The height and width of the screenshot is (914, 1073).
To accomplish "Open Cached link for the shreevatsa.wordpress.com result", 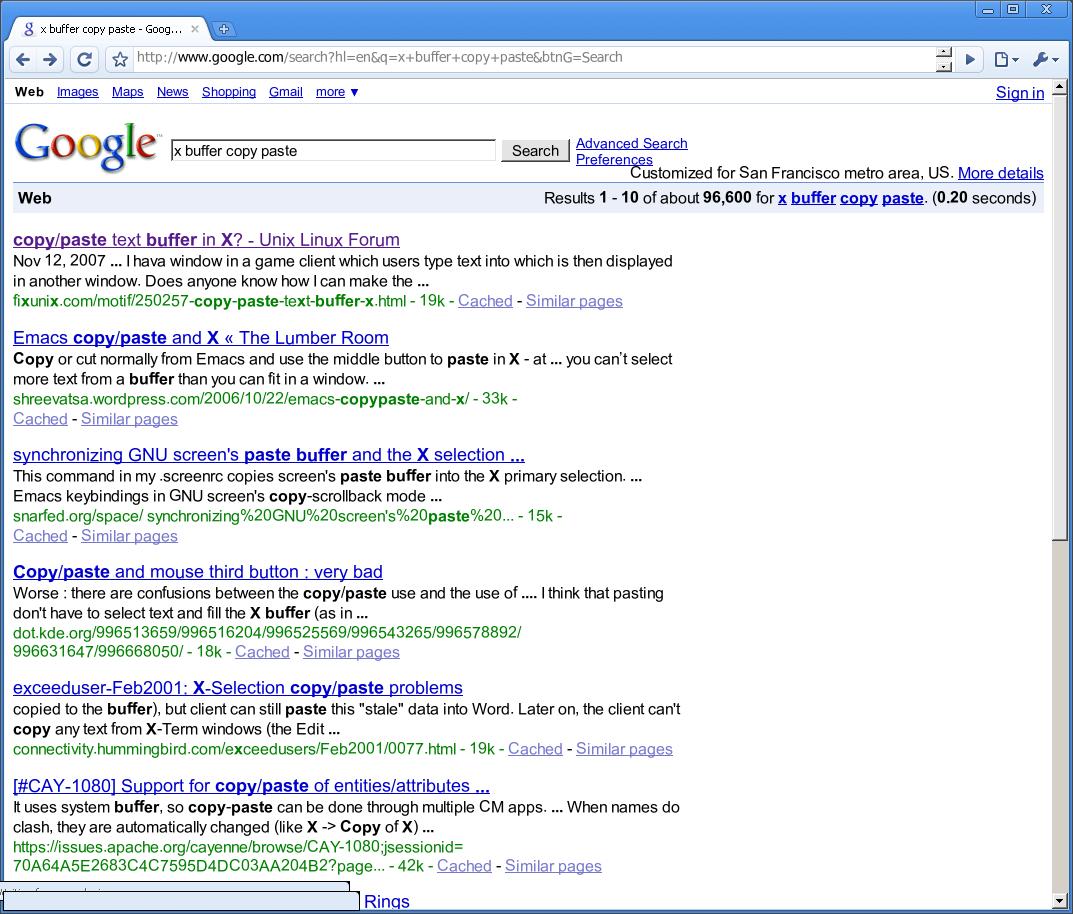I will (40, 419).
